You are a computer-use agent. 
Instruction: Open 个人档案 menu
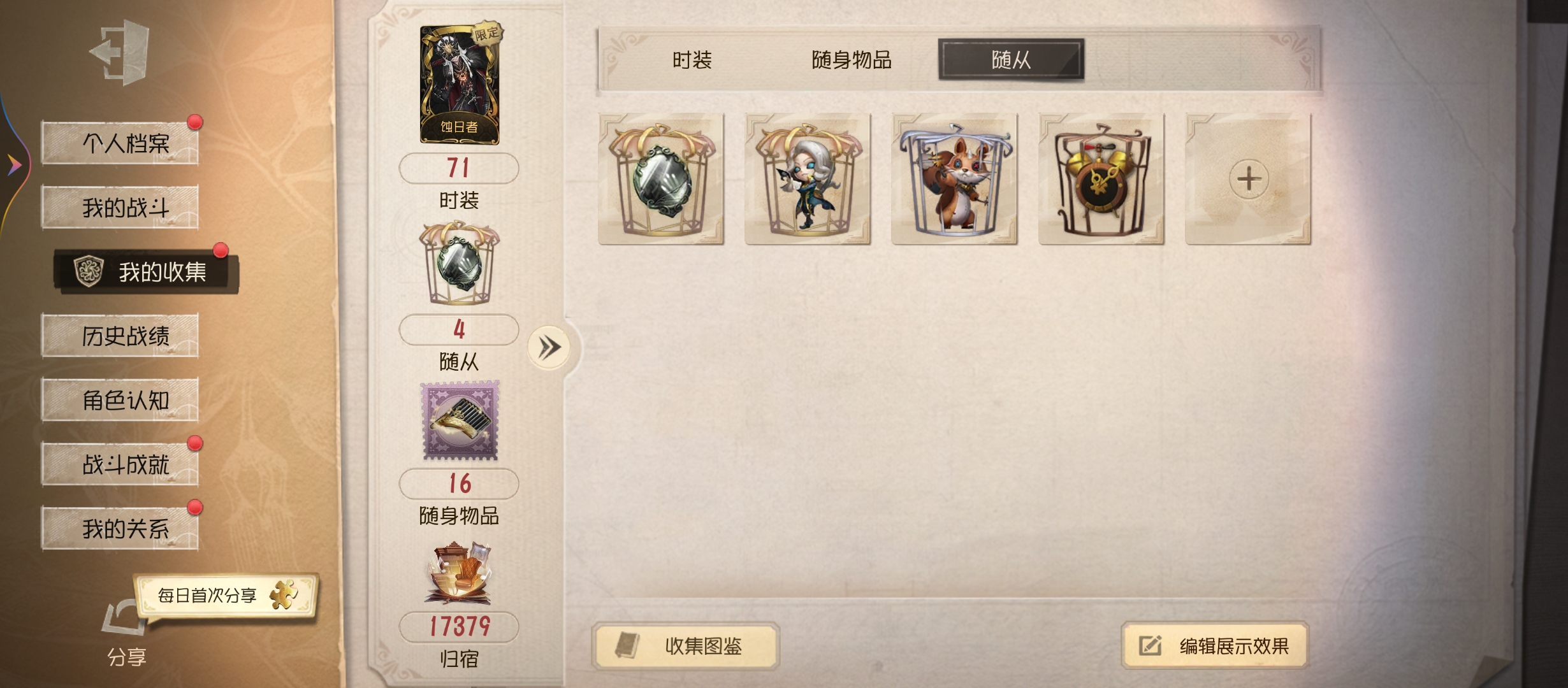(120, 143)
